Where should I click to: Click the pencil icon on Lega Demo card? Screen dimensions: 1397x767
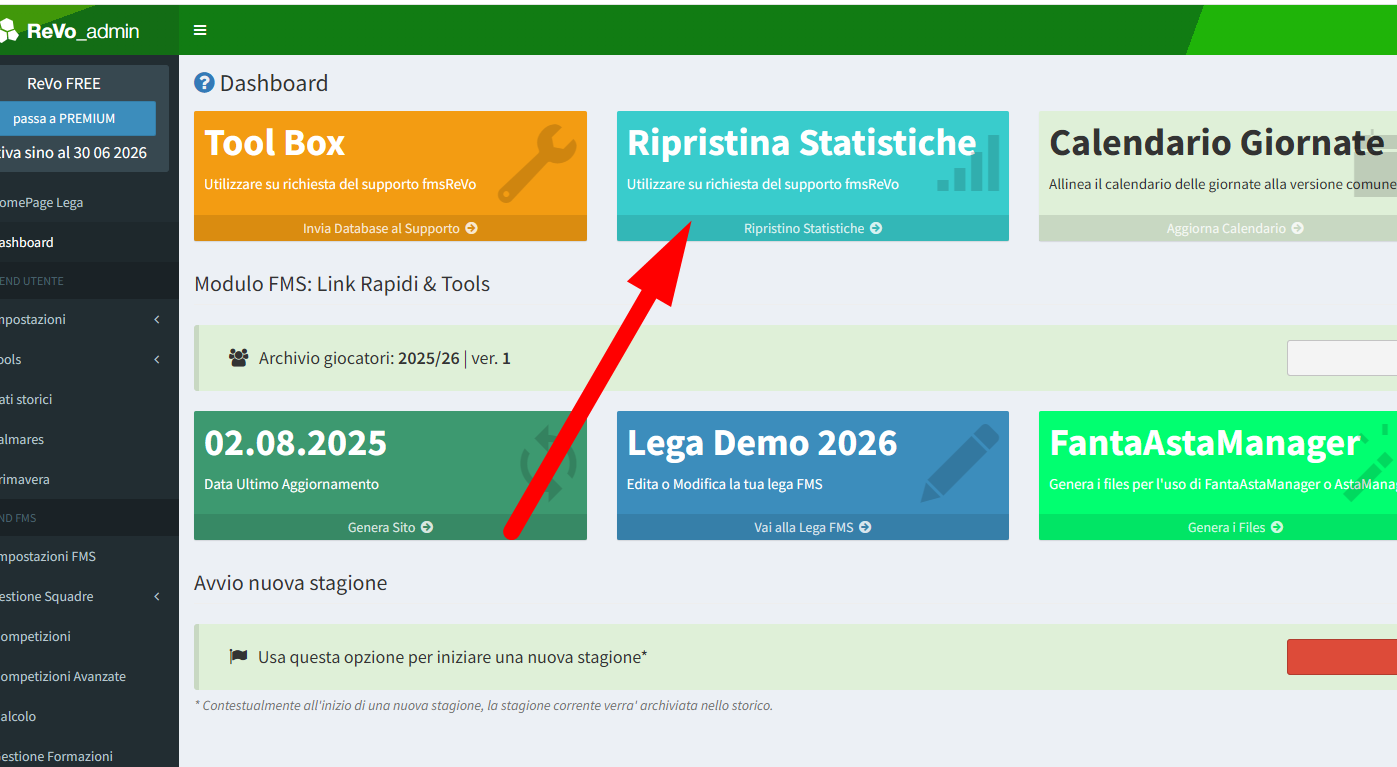pyautogui.click(x=959, y=463)
